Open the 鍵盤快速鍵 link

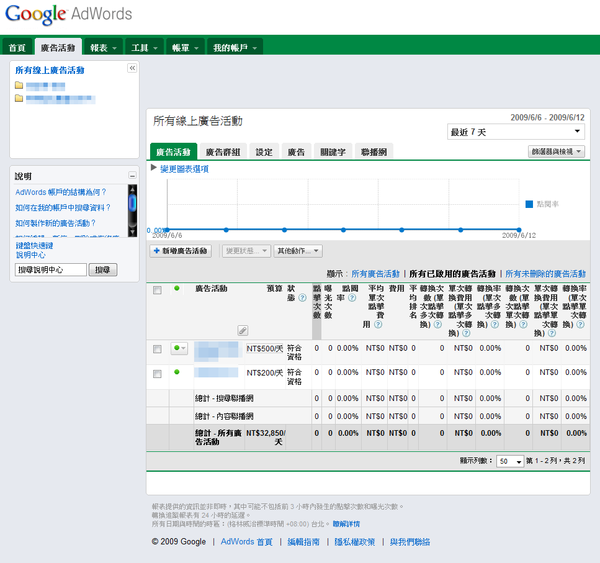click(x=34, y=245)
